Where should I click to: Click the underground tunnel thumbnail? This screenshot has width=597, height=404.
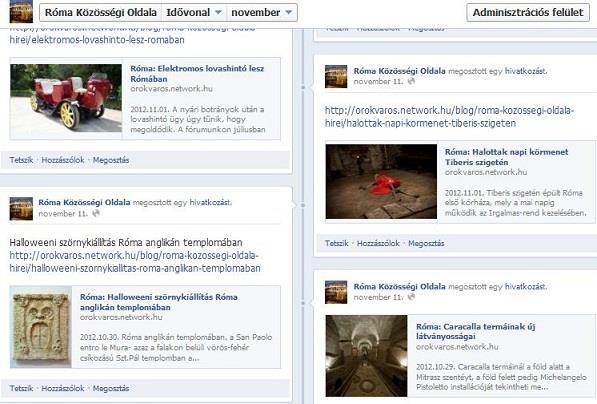tap(366, 356)
